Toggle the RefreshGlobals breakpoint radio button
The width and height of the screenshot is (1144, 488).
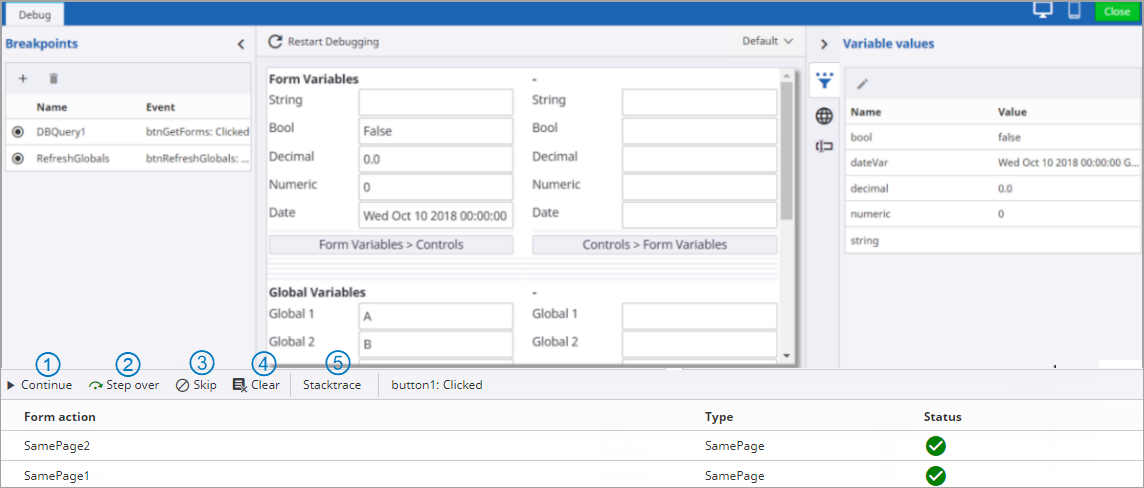[x=18, y=158]
